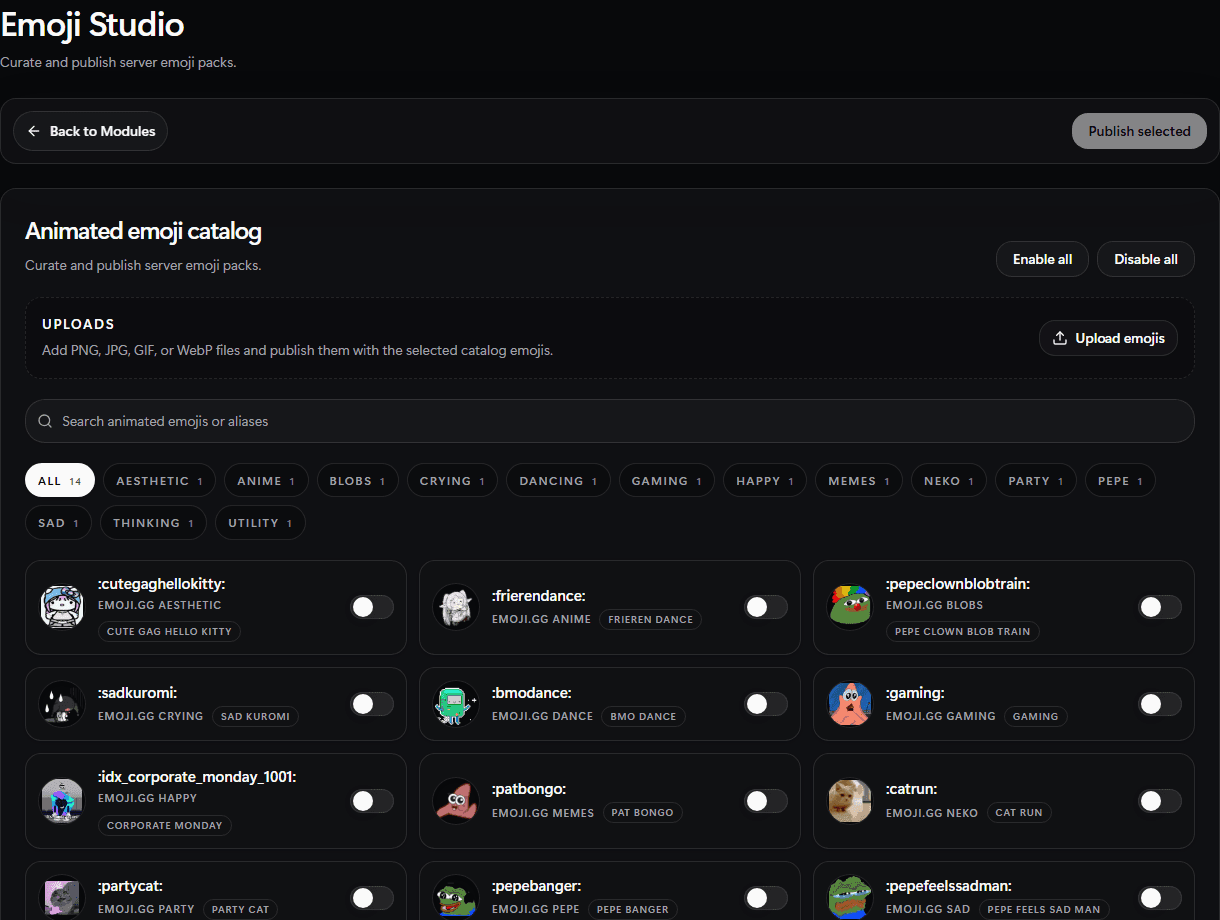Click the Publish selected button

click(x=1139, y=131)
